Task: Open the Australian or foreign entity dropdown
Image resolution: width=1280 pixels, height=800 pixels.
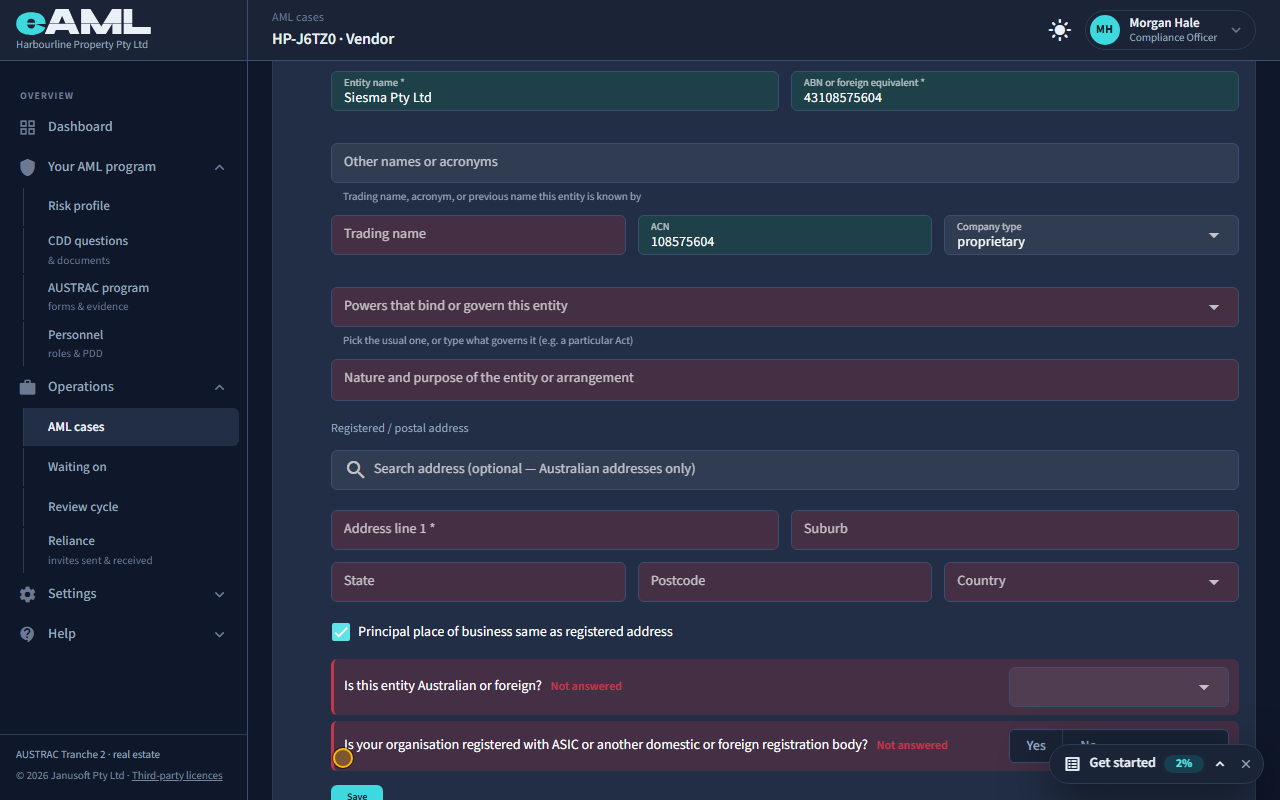Action: point(1119,687)
